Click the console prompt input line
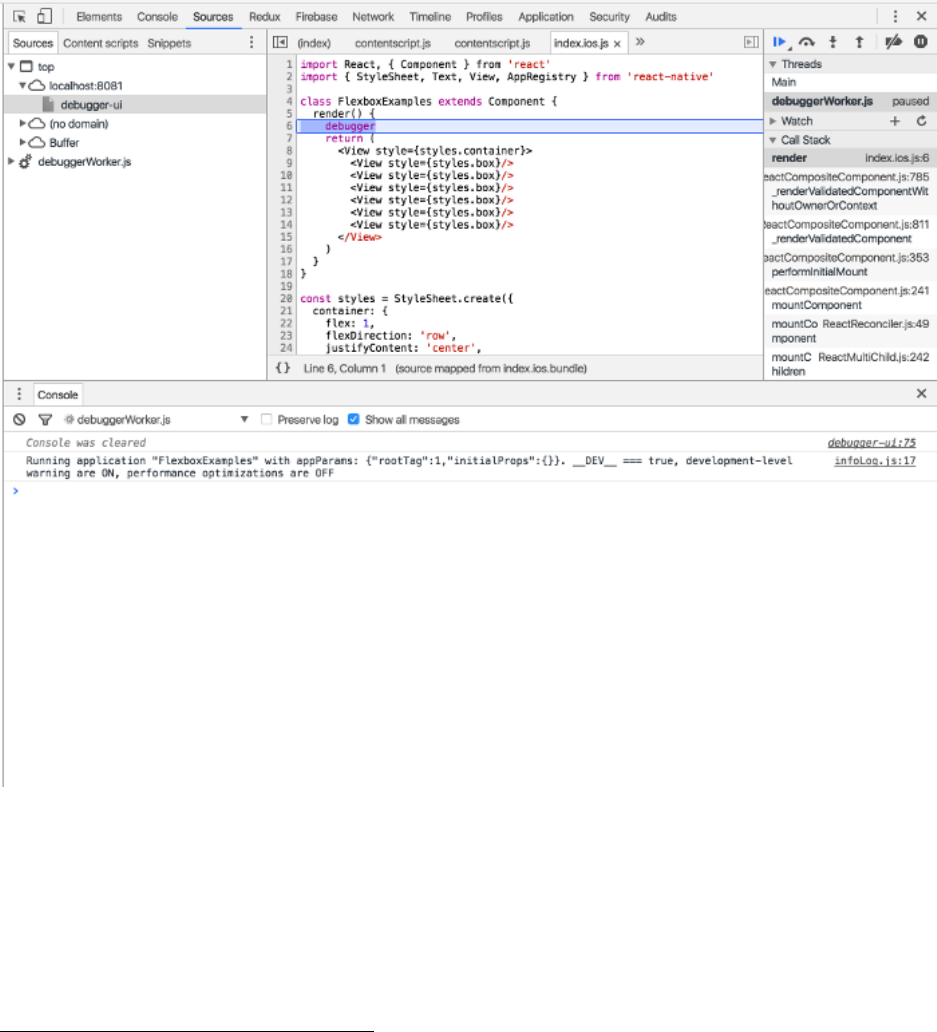Image resolution: width=937 pixels, height=1032 pixels. click(470, 491)
